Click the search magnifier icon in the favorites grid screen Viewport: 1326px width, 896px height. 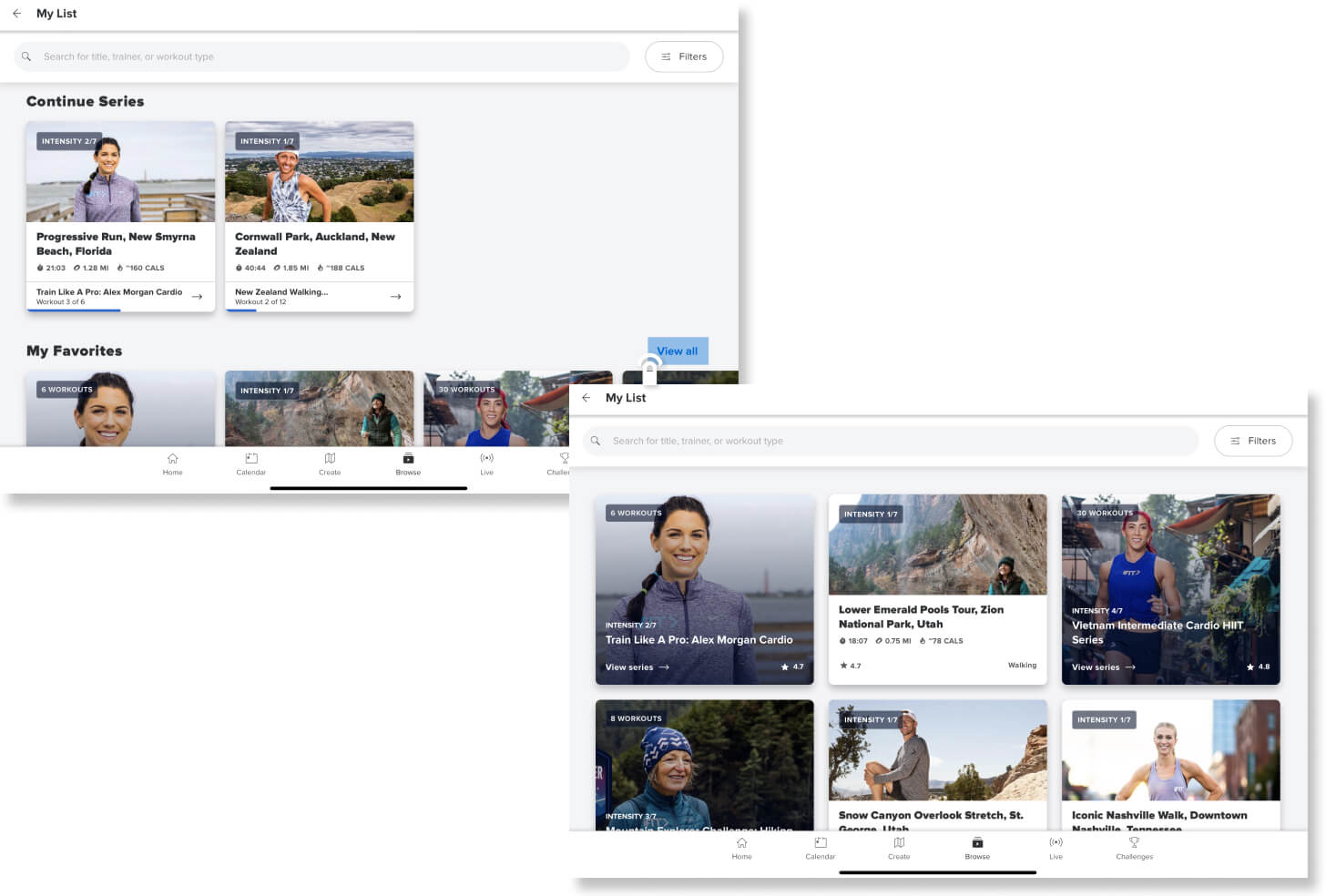(x=596, y=441)
